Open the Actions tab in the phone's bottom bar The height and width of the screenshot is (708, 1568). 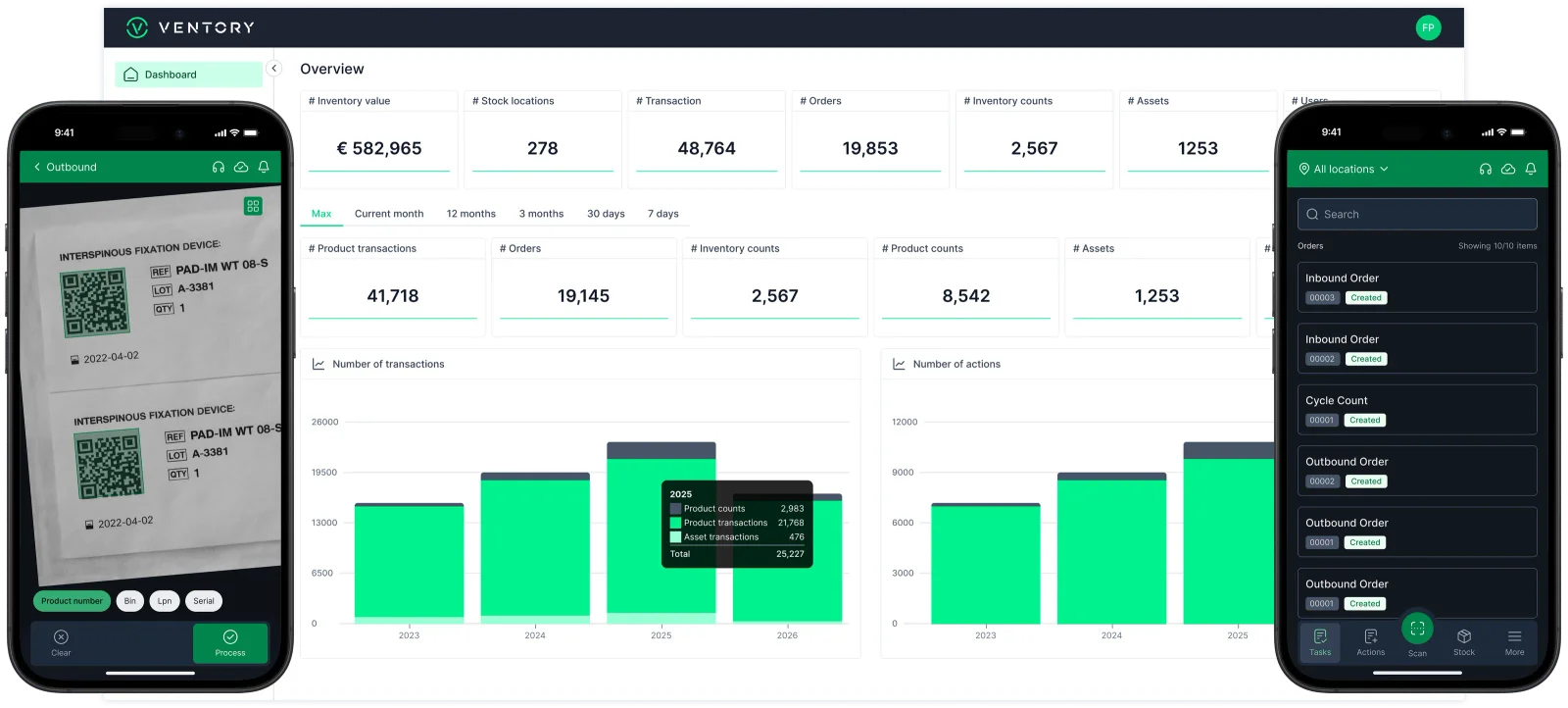point(1371,642)
